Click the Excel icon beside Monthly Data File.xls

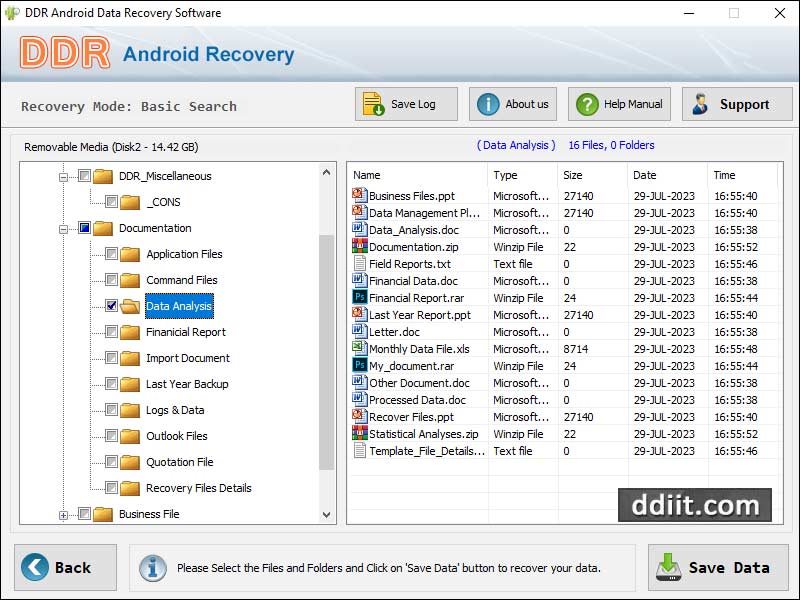360,349
